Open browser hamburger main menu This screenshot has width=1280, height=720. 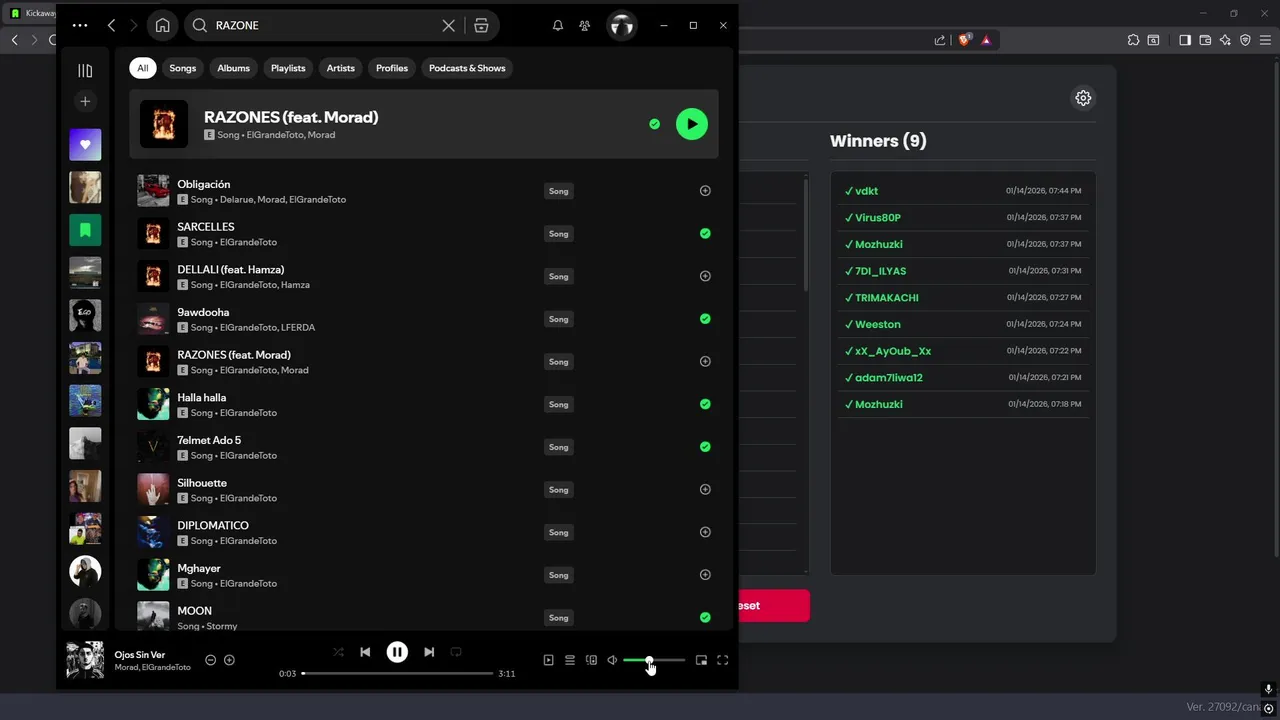pos(1267,40)
